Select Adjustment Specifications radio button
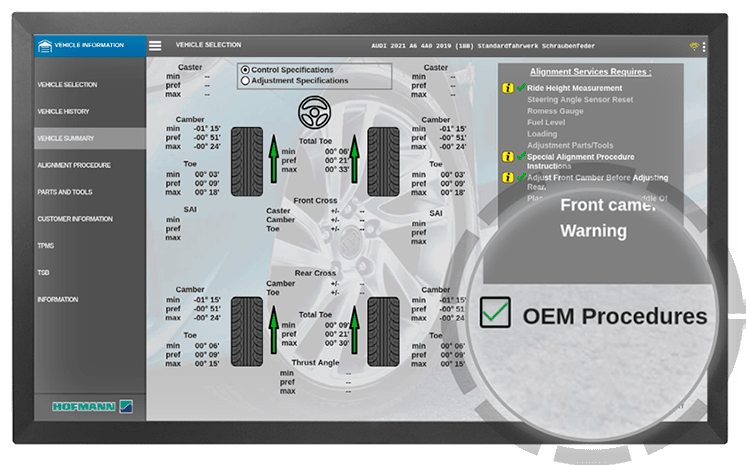This screenshot has width=746, height=465. (245, 81)
